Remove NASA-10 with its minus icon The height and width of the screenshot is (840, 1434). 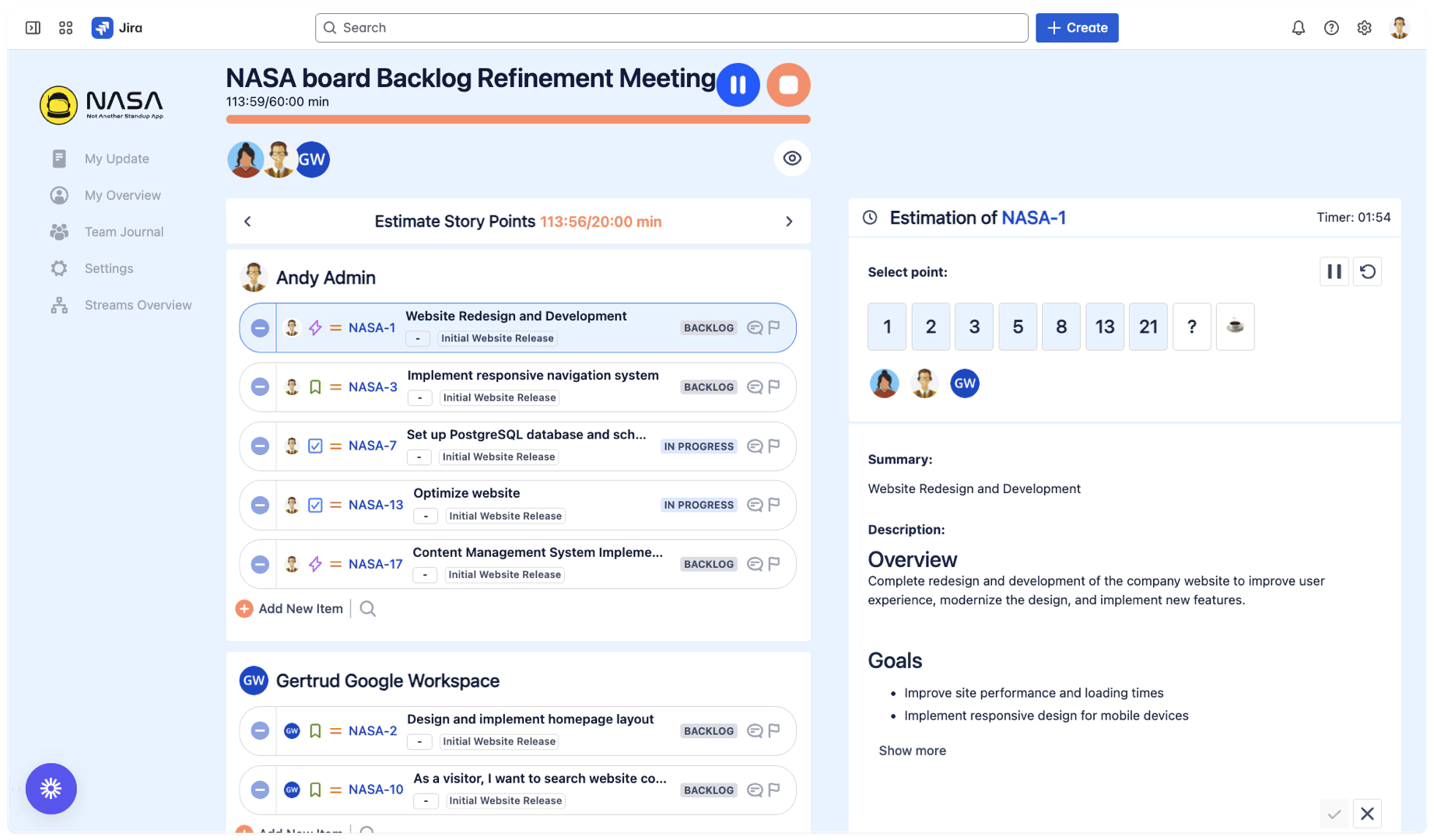[x=260, y=790]
